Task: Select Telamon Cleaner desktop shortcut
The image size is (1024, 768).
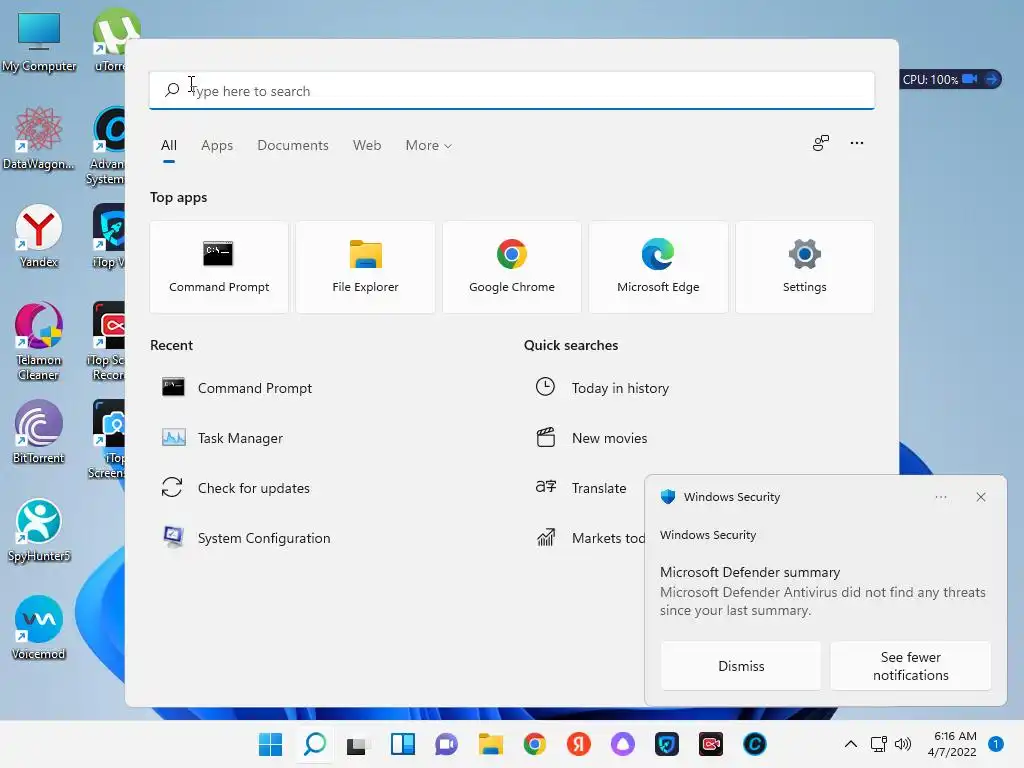Action: [x=39, y=342]
